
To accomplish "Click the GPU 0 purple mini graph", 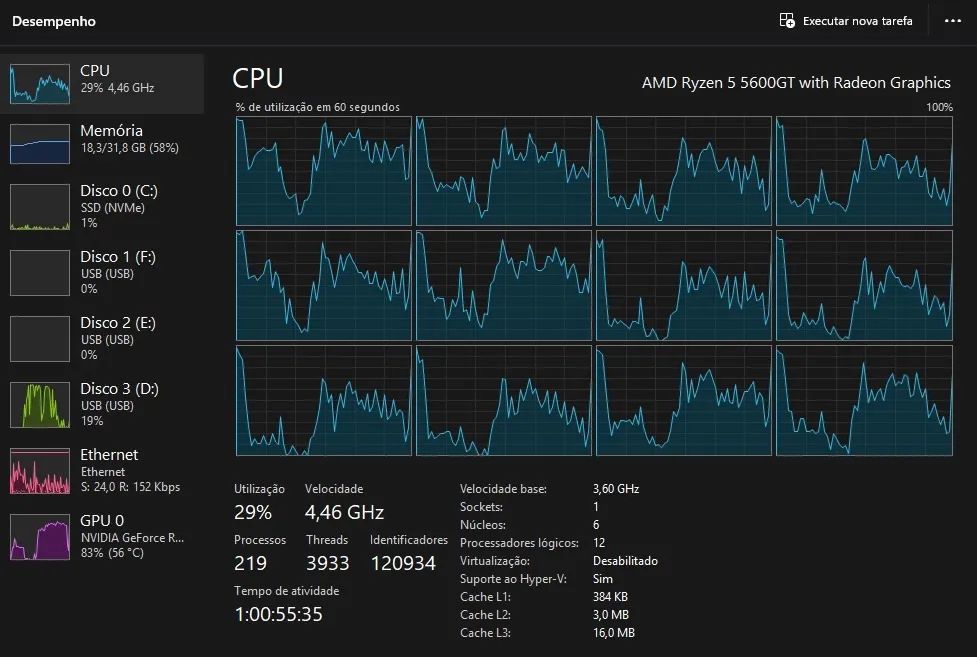I will [x=40, y=537].
